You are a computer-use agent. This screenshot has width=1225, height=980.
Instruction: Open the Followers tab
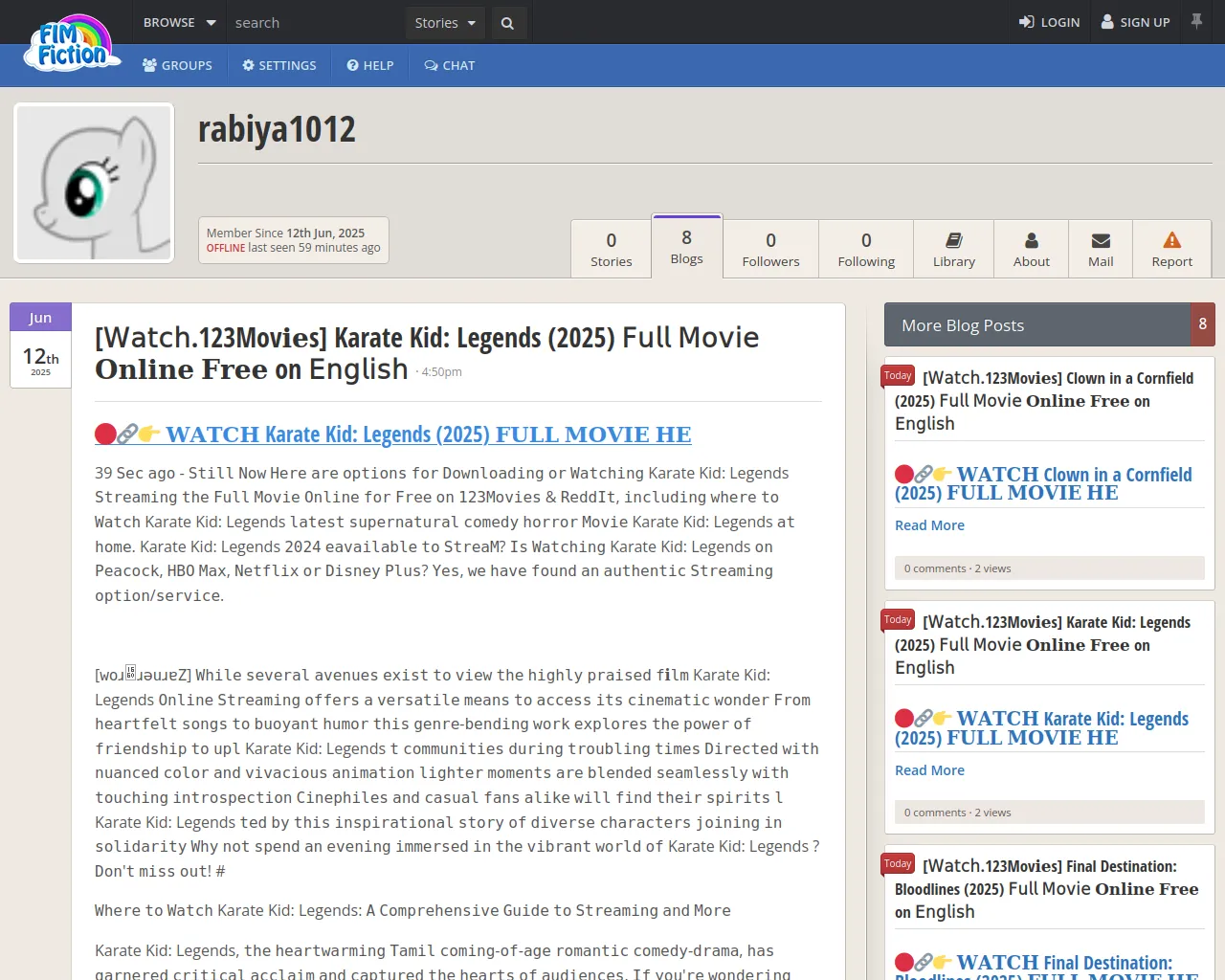(x=770, y=249)
